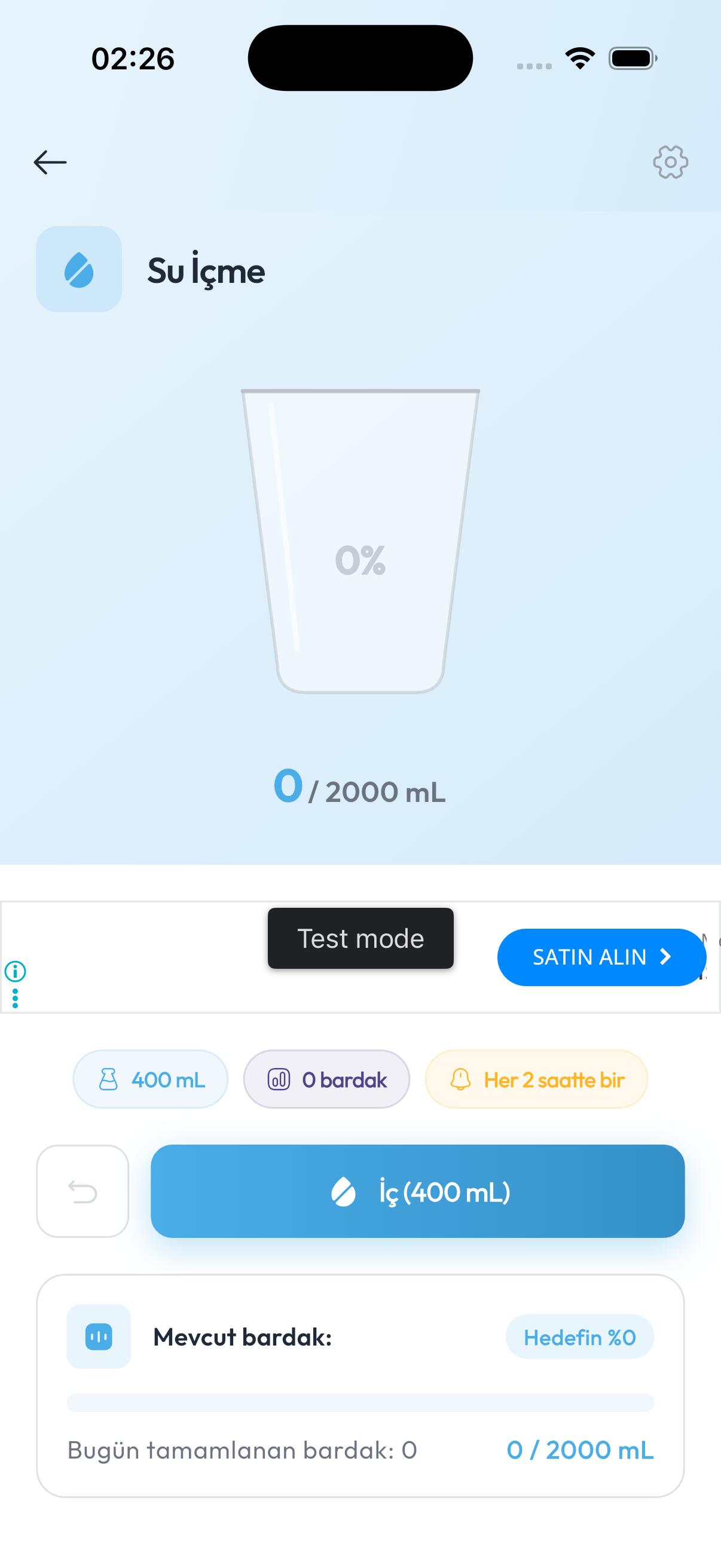Tap the Mevcut bardak glass icon
Image resolution: width=721 pixels, height=1568 pixels.
pyautogui.click(x=99, y=1337)
